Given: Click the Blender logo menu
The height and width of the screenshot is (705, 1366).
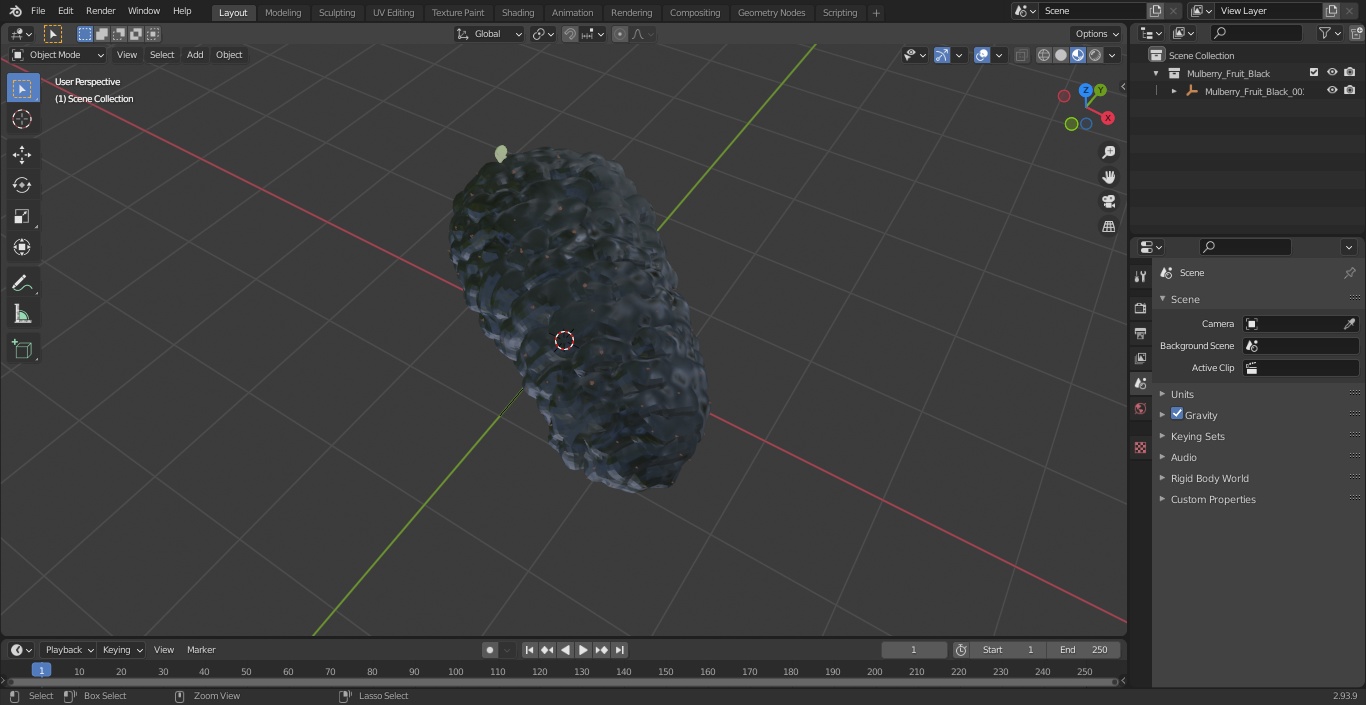Looking at the screenshot, I should pos(16,11).
